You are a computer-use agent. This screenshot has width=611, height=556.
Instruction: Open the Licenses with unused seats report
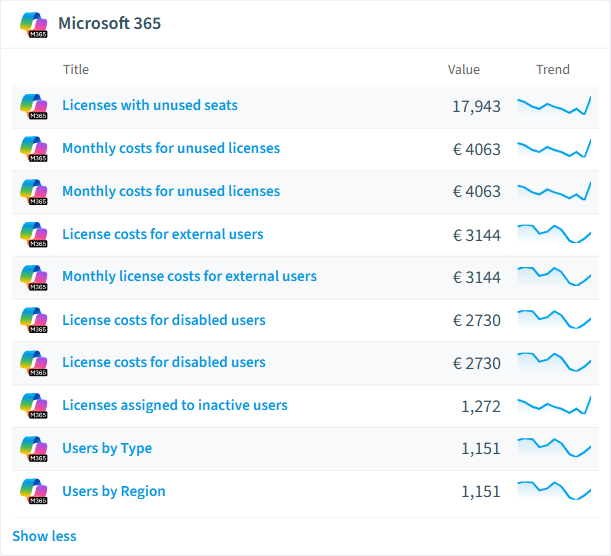point(150,105)
